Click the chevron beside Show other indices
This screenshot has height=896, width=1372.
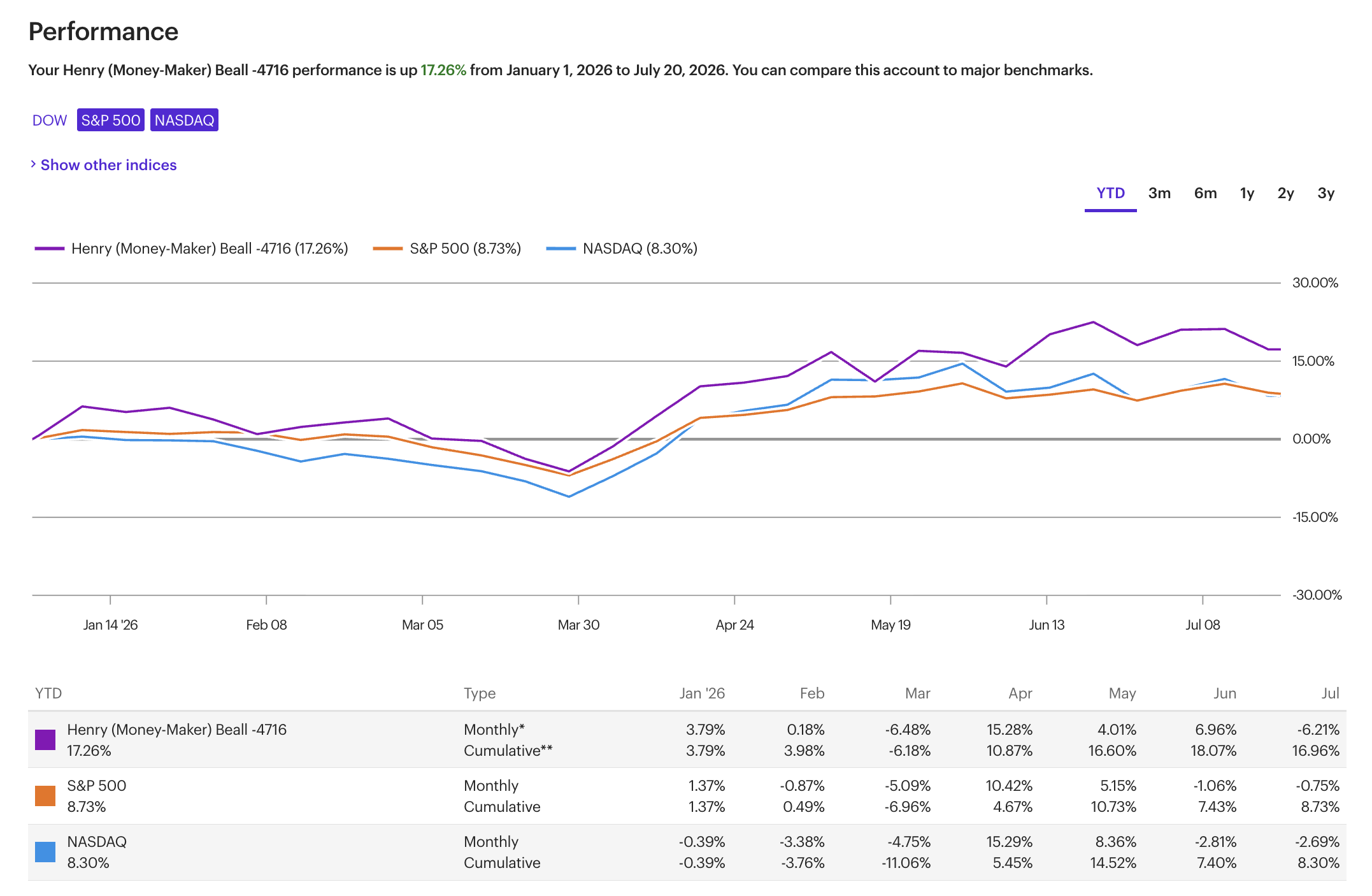33,164
